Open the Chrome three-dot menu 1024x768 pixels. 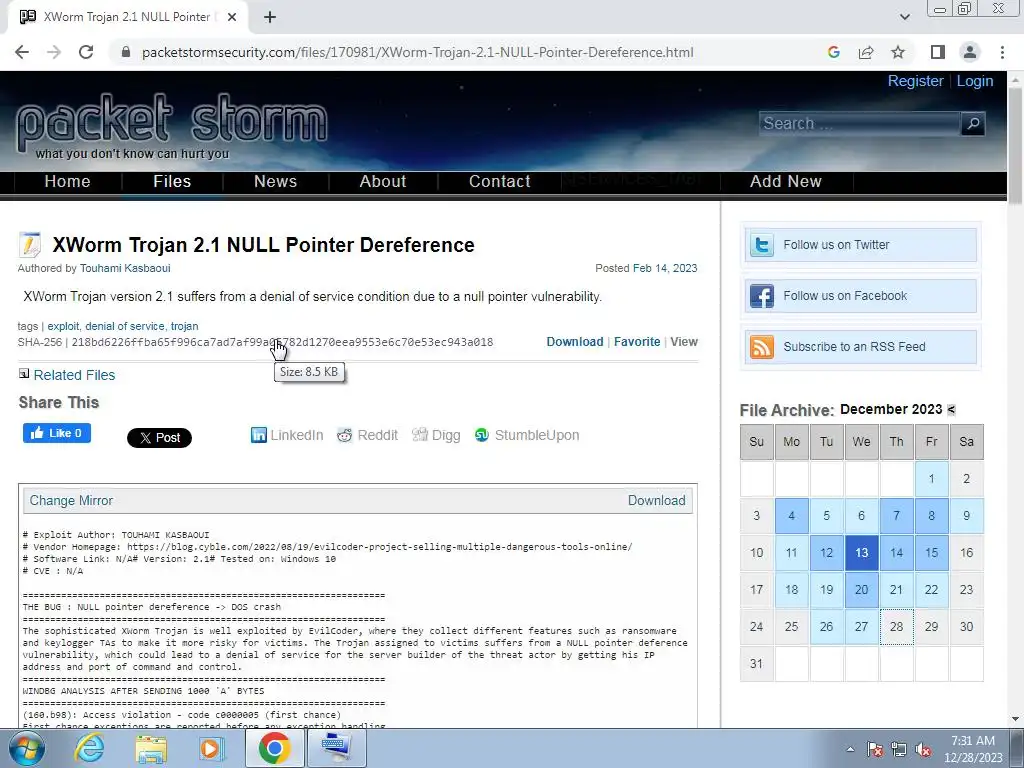tap(1002, 52)
